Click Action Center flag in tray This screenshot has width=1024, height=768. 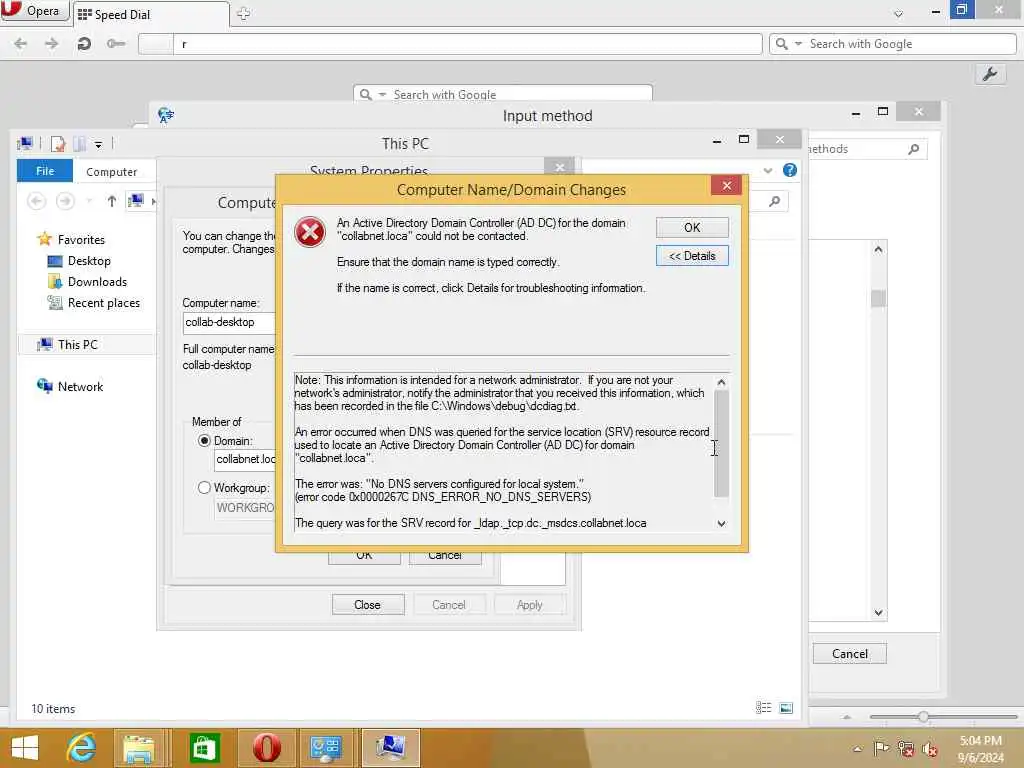click(x=881, y=749)
